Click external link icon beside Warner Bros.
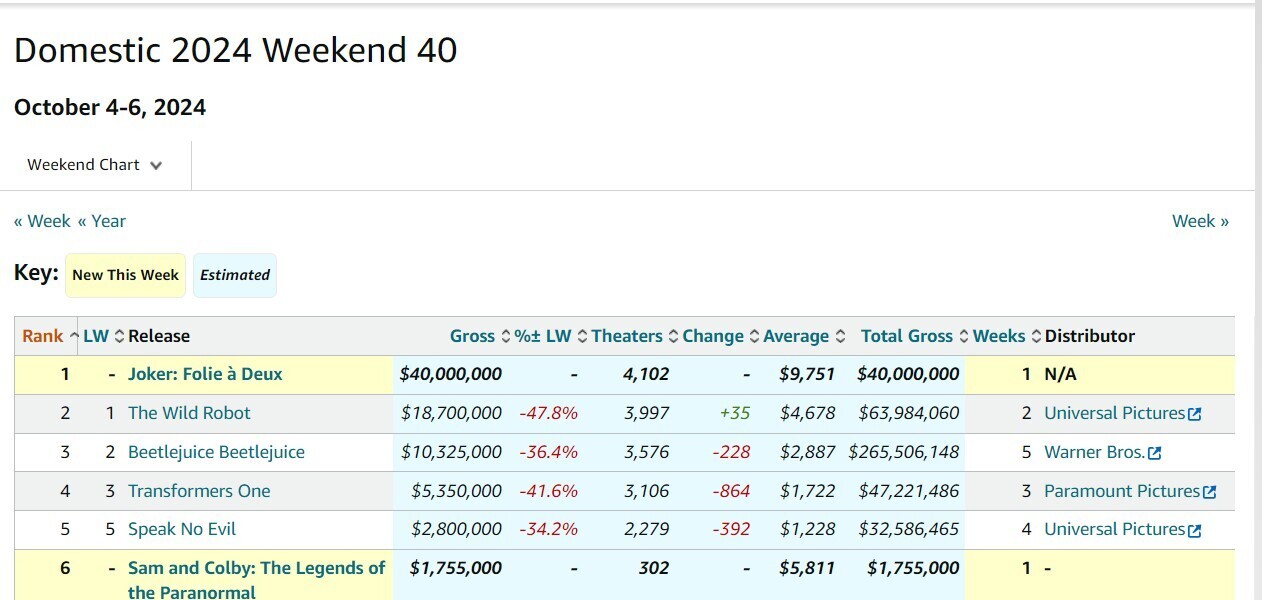 1155,453
